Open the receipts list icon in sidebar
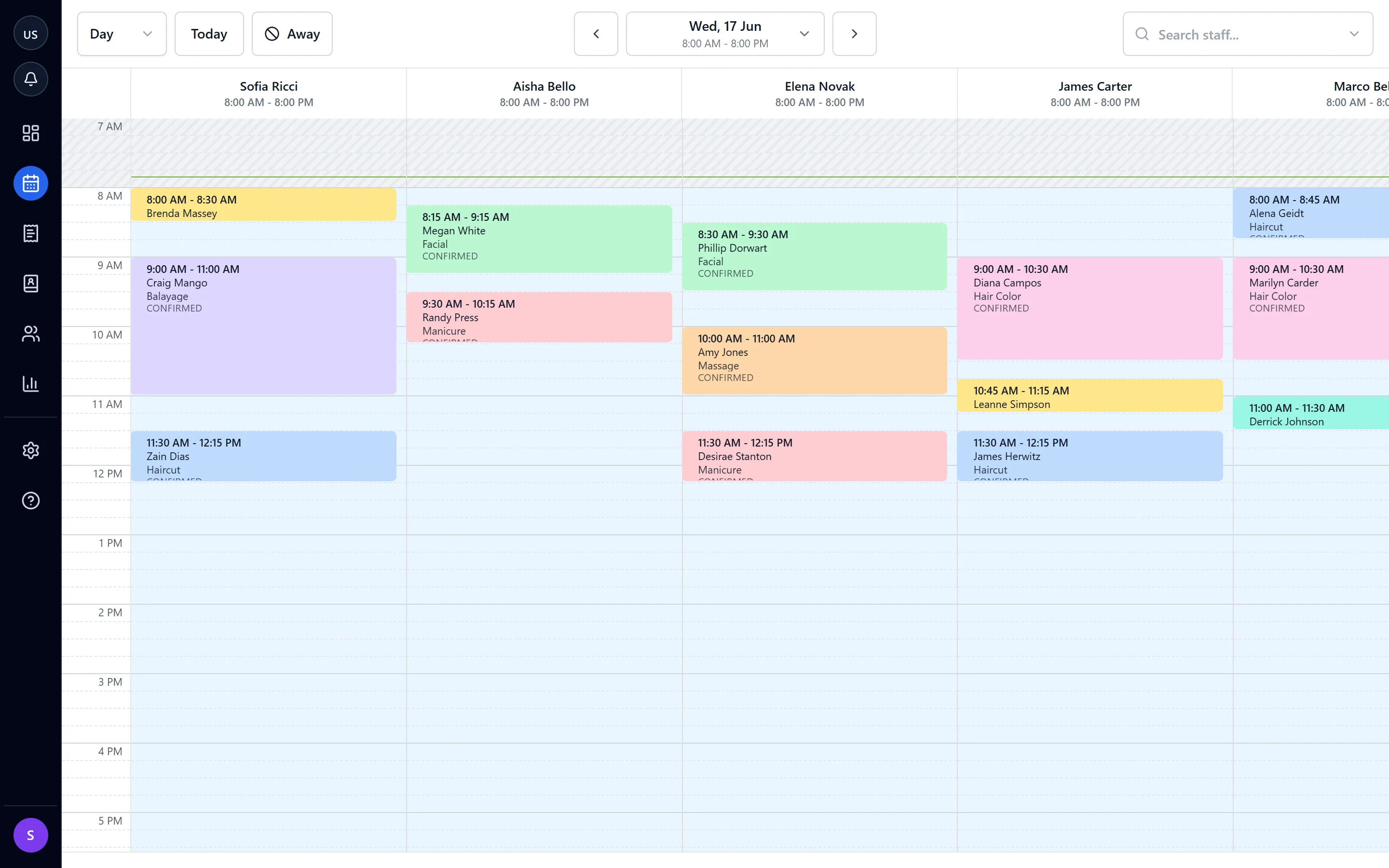1389x868 pixels. (30, 233)
